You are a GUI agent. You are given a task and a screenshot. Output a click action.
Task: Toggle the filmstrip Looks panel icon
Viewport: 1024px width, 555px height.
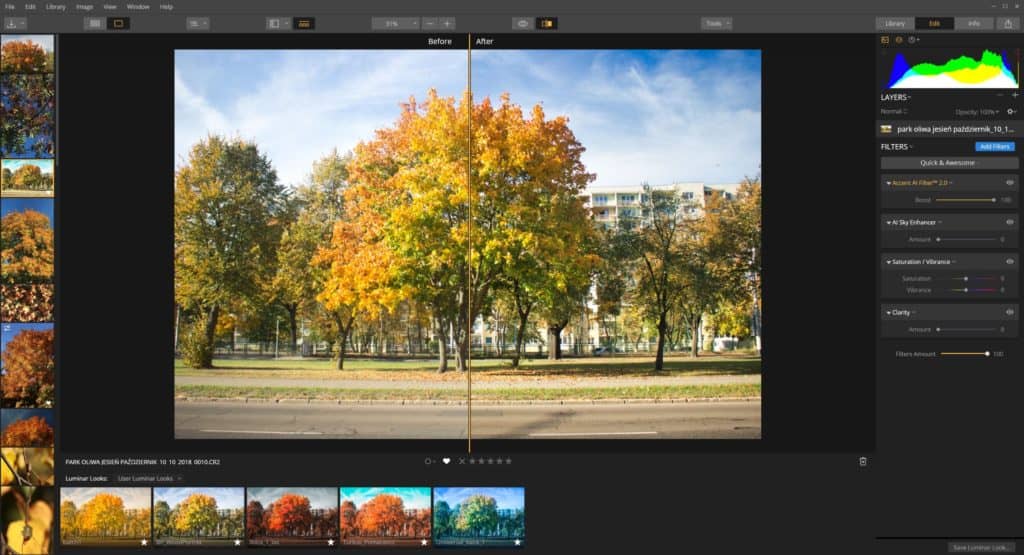[x=304, y=24]
